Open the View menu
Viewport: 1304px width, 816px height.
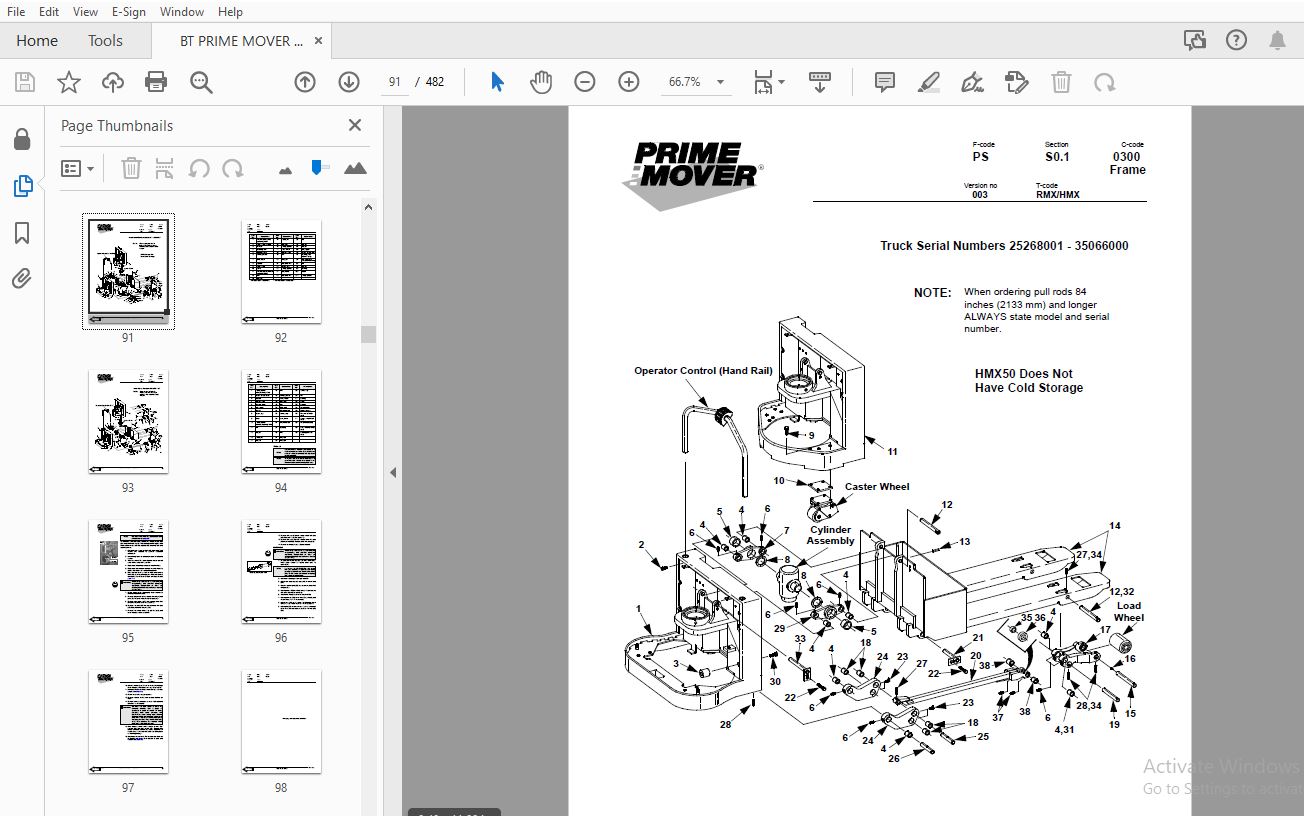click(x=85, y=11)
